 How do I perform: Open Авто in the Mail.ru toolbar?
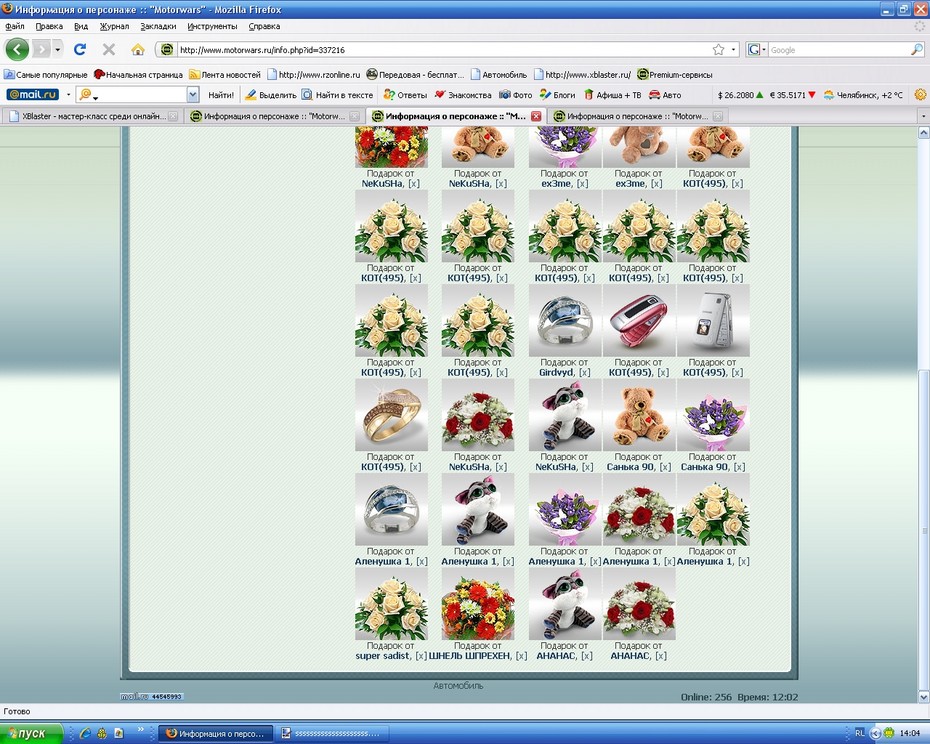(665, 95)
